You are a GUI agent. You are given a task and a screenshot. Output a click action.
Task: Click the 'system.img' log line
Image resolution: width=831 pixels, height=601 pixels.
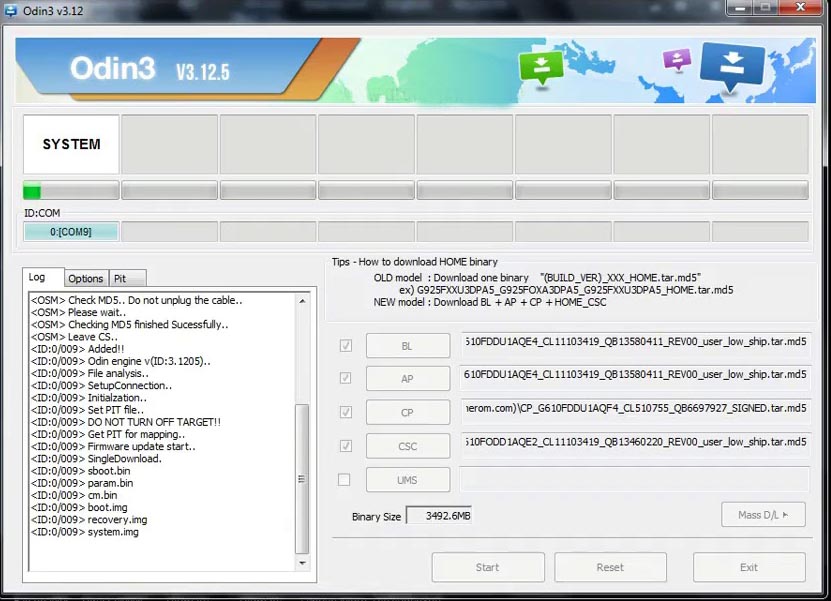84,532
